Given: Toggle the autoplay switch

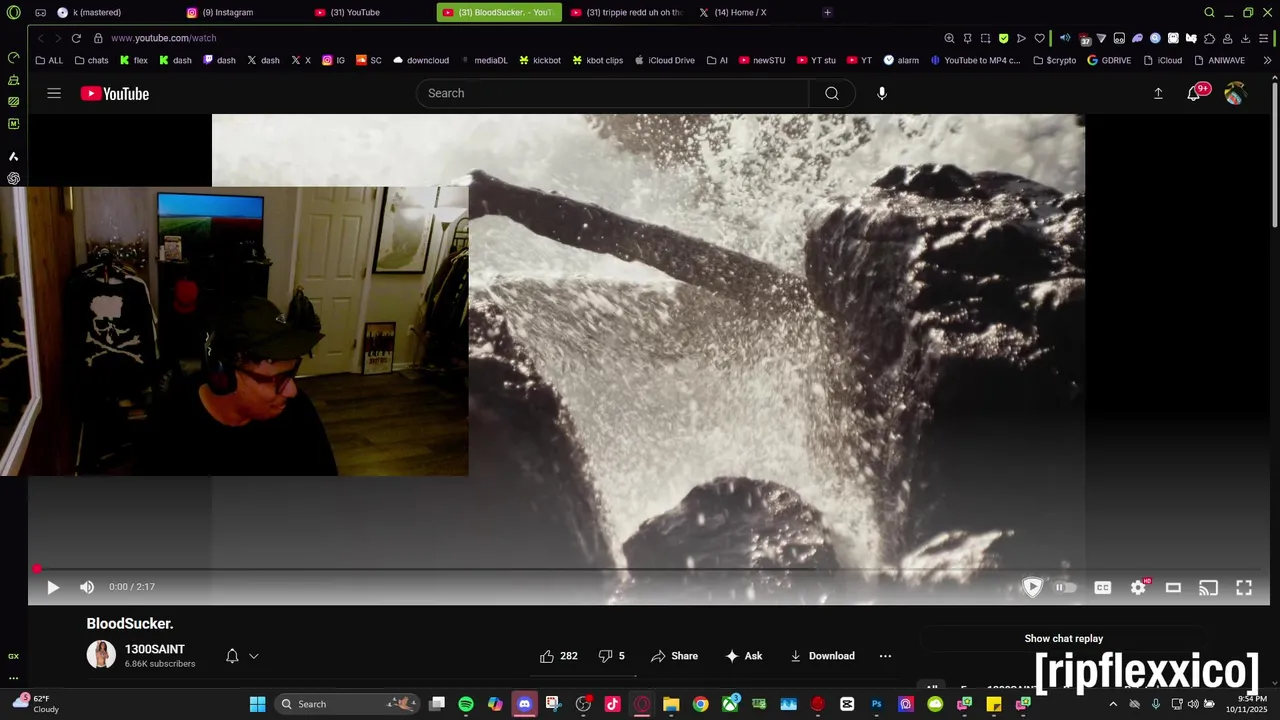Looking at the screenshot, I should (x=1065, y=588).
